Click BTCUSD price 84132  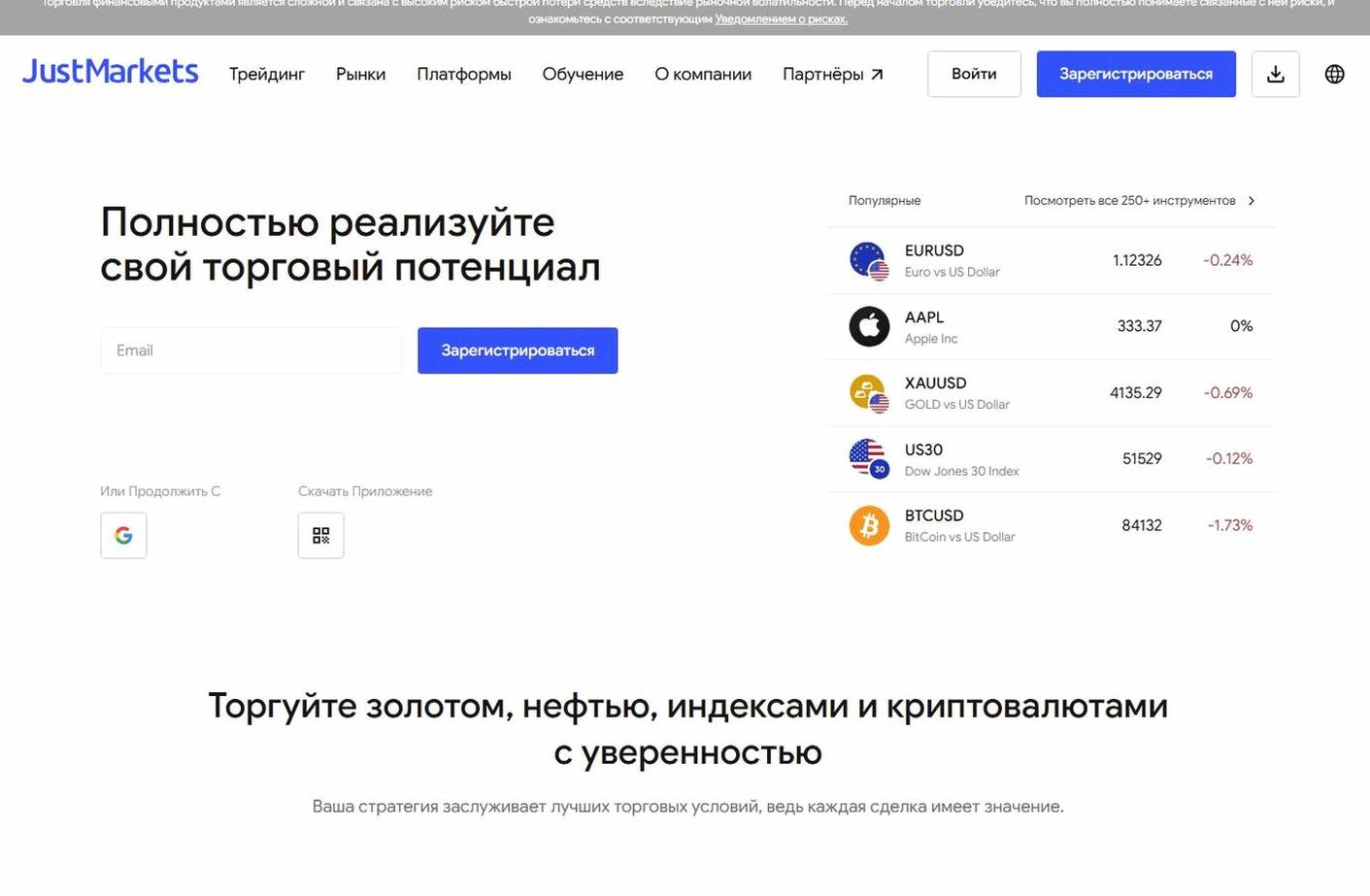(1142, 525)
